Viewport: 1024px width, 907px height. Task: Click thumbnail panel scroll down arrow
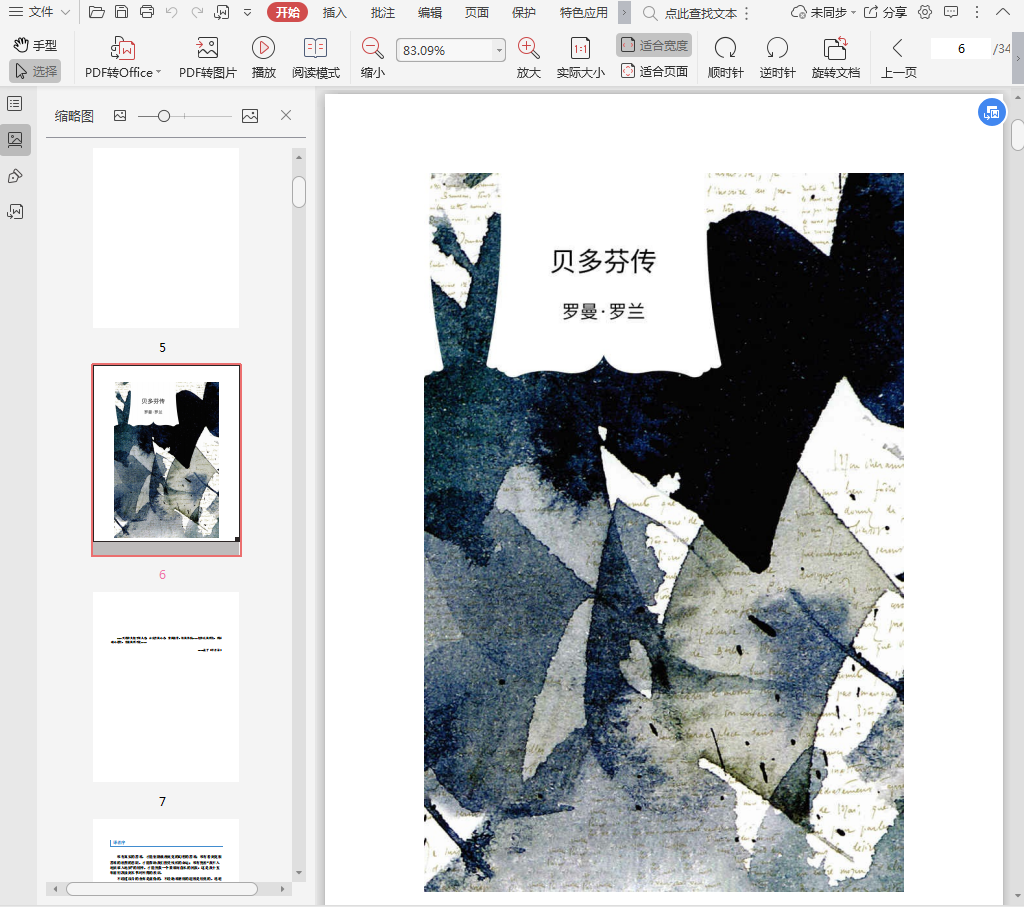coord(299,872)
